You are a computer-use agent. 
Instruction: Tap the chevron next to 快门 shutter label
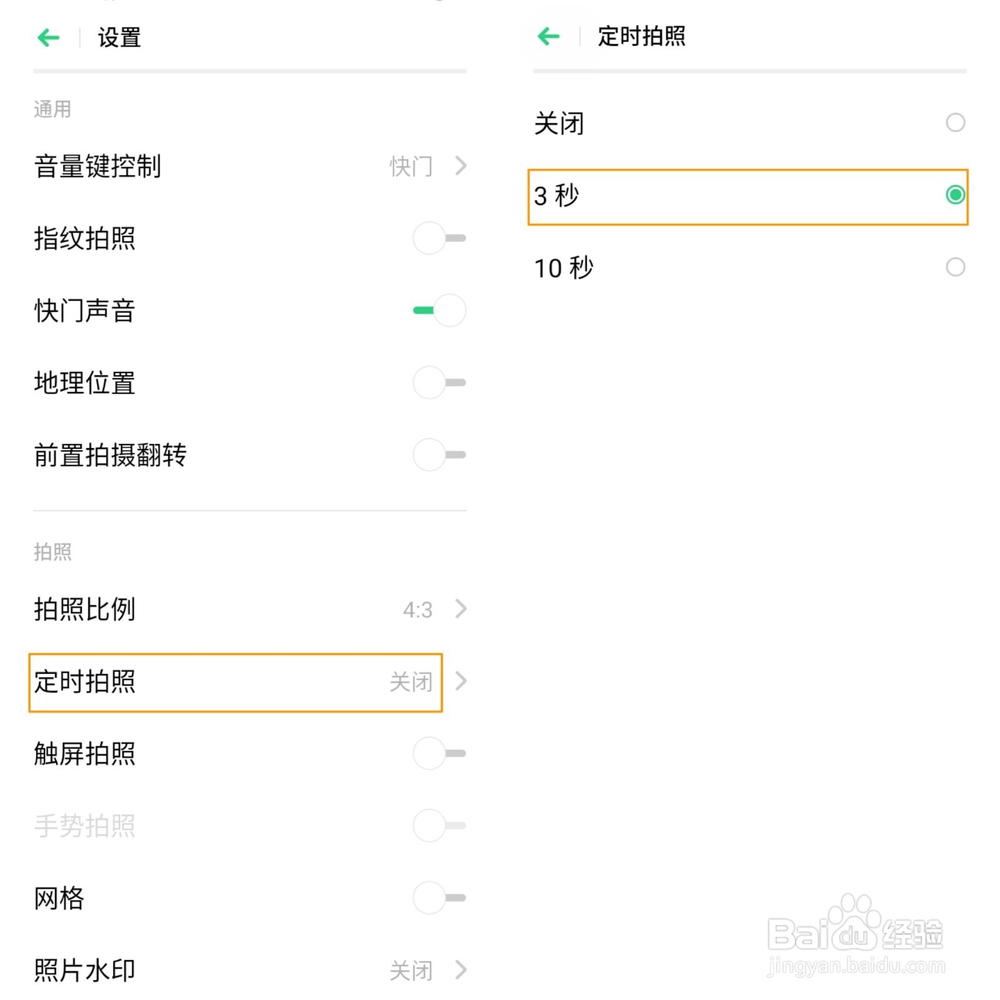pyautogui.click(x=461, y=166)
